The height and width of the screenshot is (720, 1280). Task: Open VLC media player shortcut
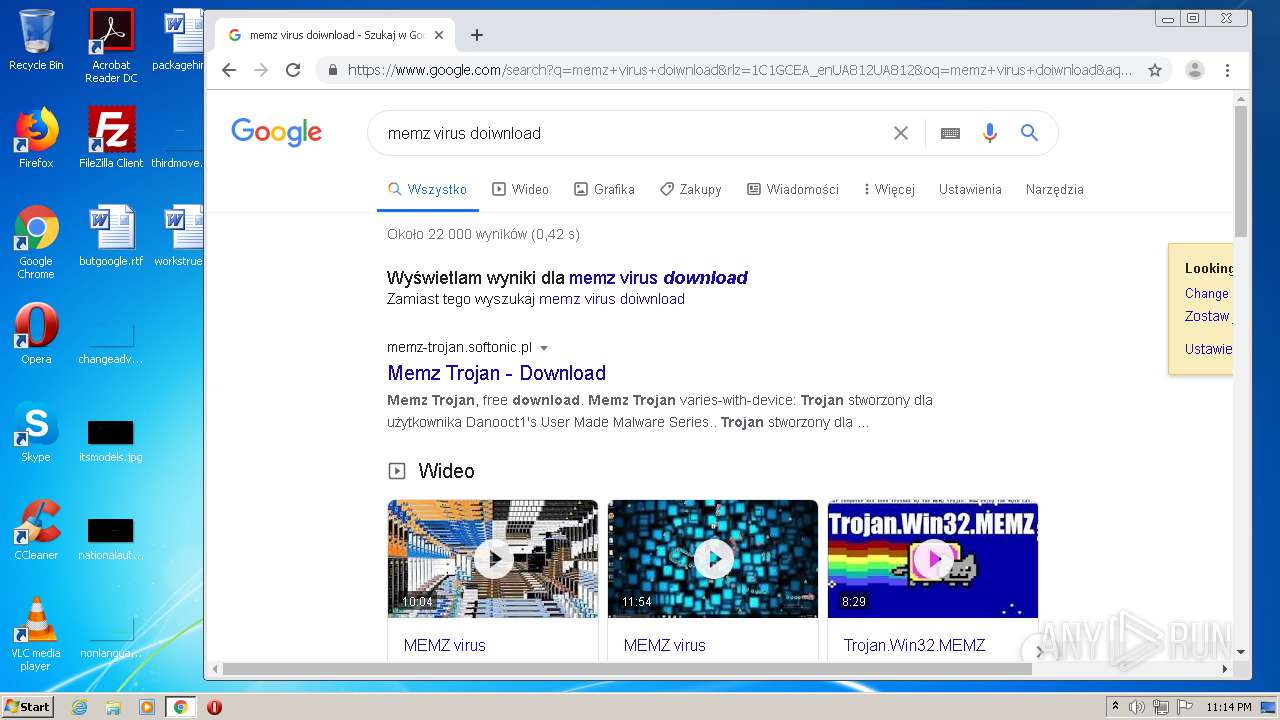point(36,634)
